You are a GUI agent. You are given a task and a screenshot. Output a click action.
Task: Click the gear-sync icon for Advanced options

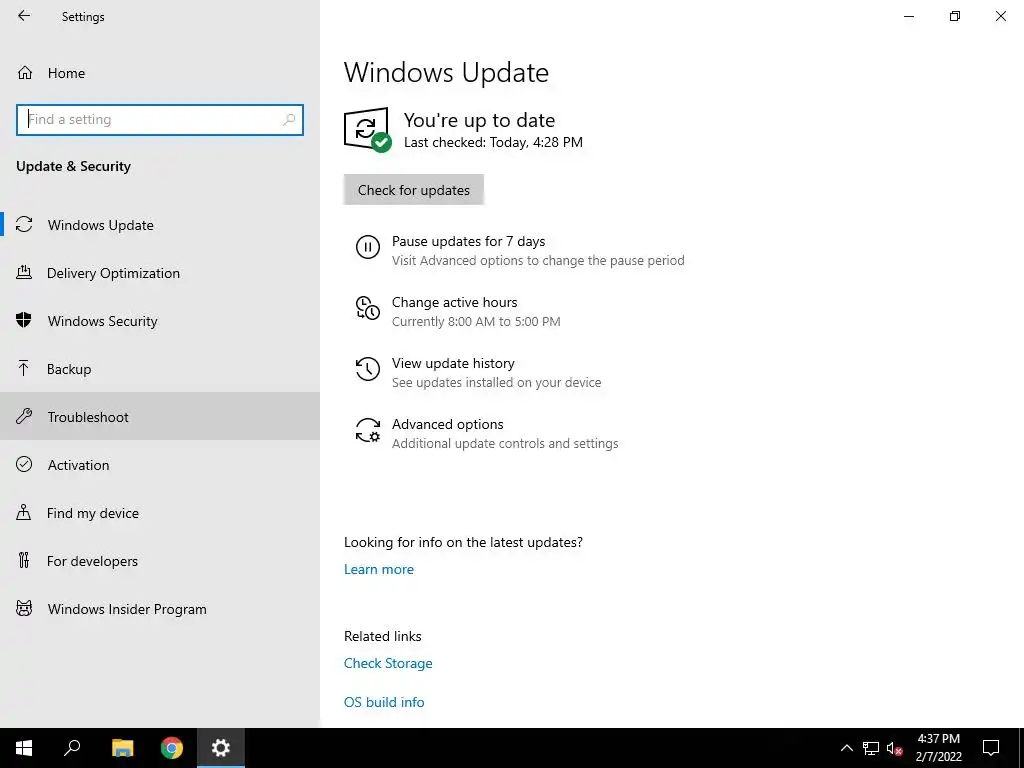pyautogui.click(x=368, y=430)
